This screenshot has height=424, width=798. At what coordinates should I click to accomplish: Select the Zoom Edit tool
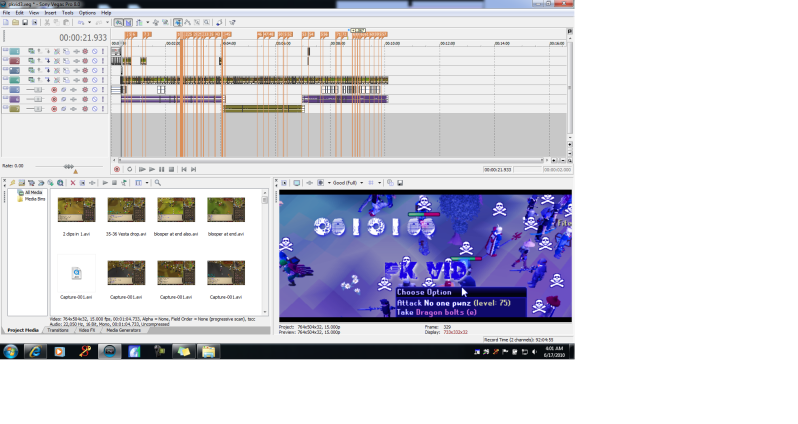click(x=207, y=22)
